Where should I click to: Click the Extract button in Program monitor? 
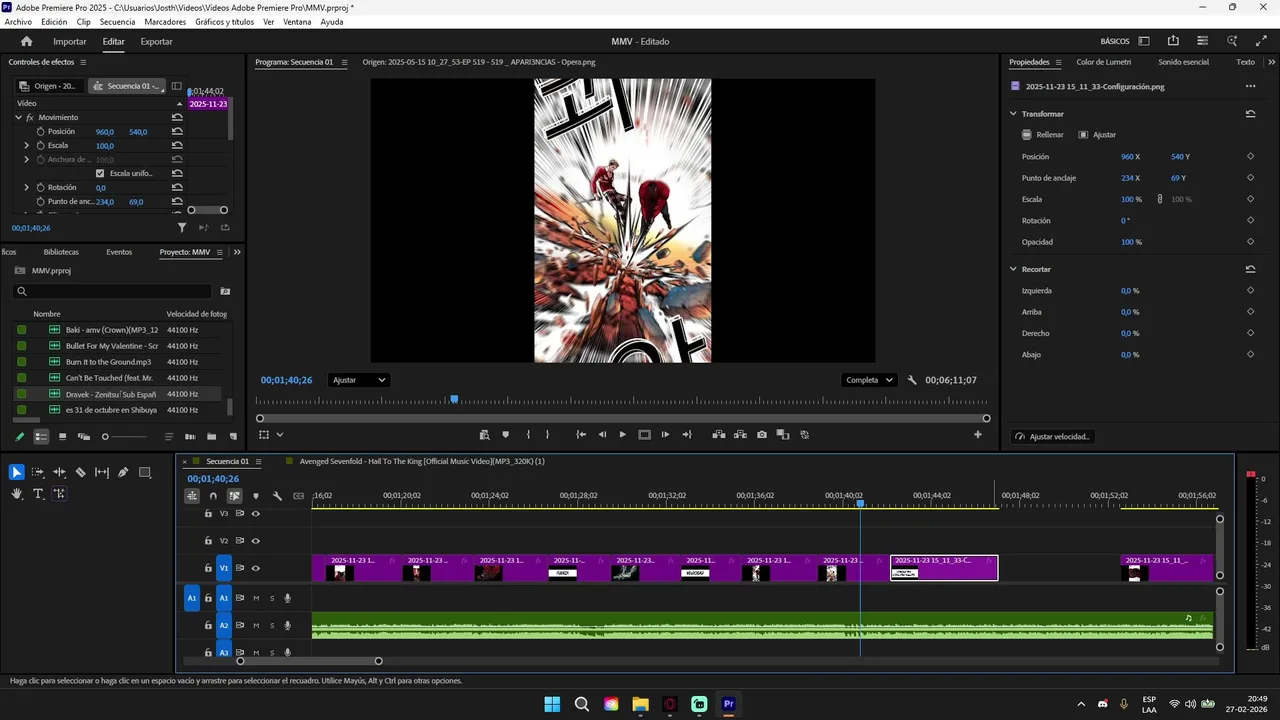[740, 435]
